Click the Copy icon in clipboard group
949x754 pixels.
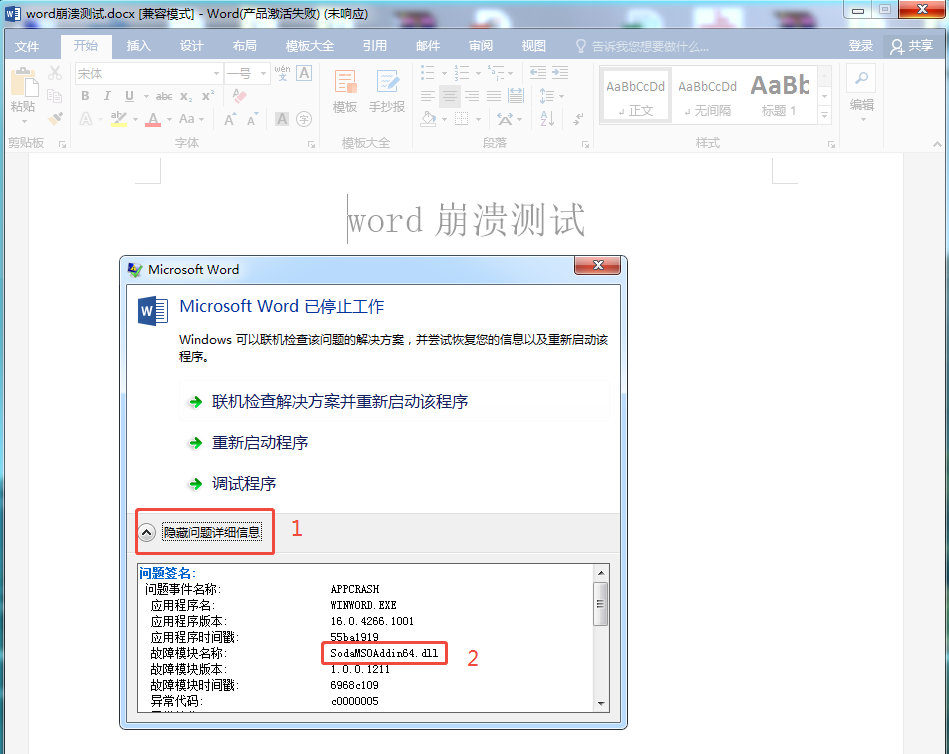[x=54, y=96]
